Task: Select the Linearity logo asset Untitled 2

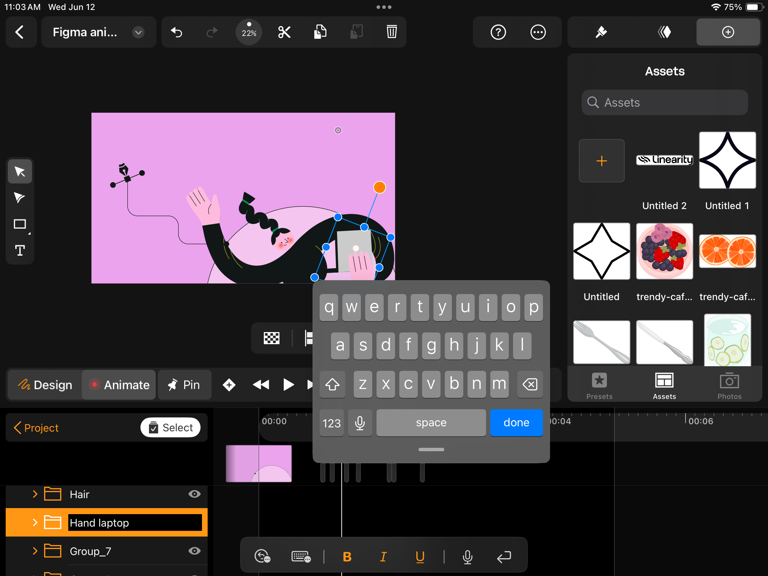Action: click(664, 160)
